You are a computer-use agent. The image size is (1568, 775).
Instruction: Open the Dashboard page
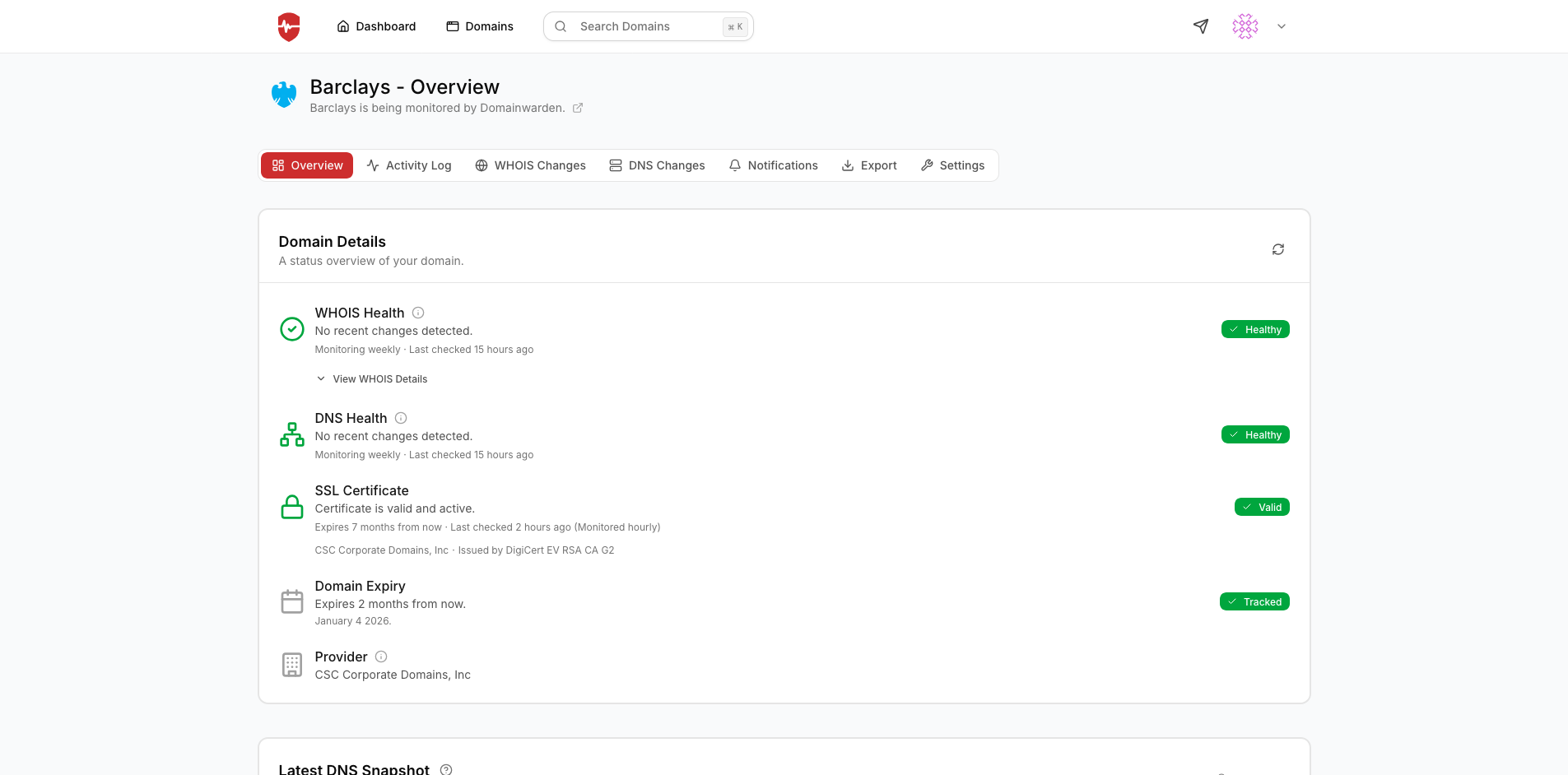click(376, 26)
